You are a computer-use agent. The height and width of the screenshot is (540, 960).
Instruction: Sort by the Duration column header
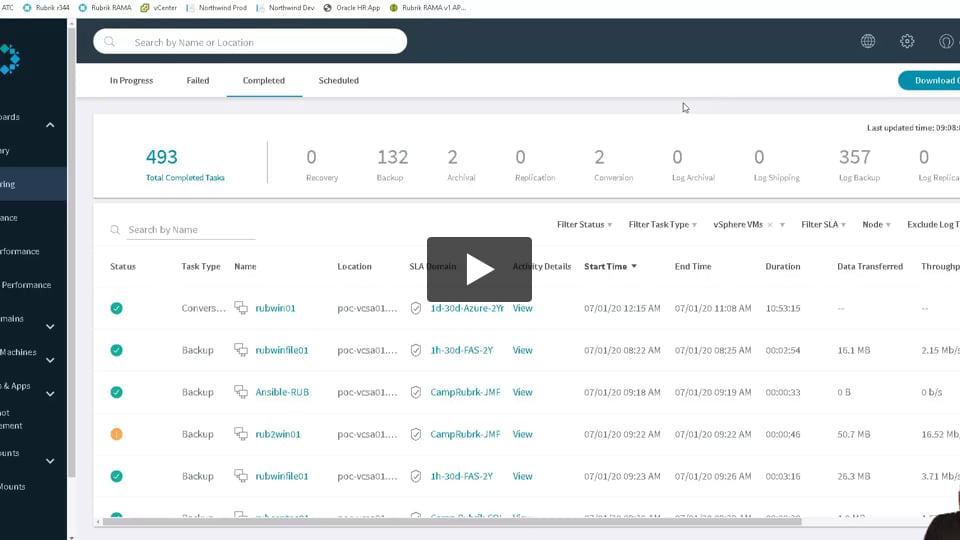(782, 266)
